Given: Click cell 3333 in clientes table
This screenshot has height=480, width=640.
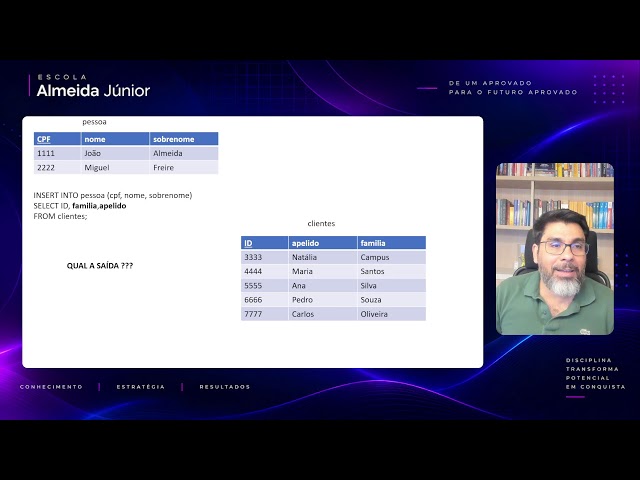Looking at the screenshot, I should click(264, 257).
